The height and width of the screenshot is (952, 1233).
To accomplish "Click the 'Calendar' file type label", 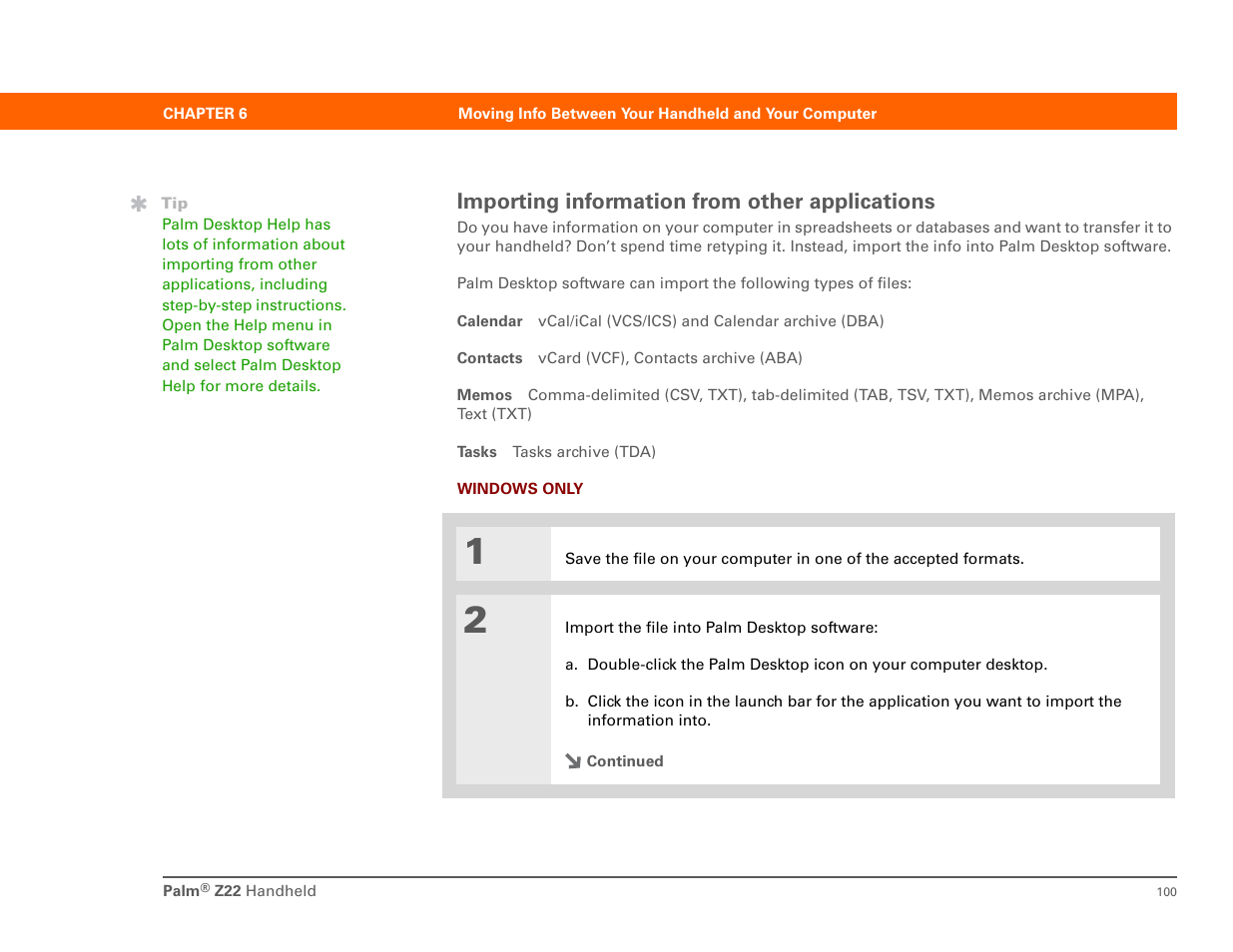I will click(489, 321).
